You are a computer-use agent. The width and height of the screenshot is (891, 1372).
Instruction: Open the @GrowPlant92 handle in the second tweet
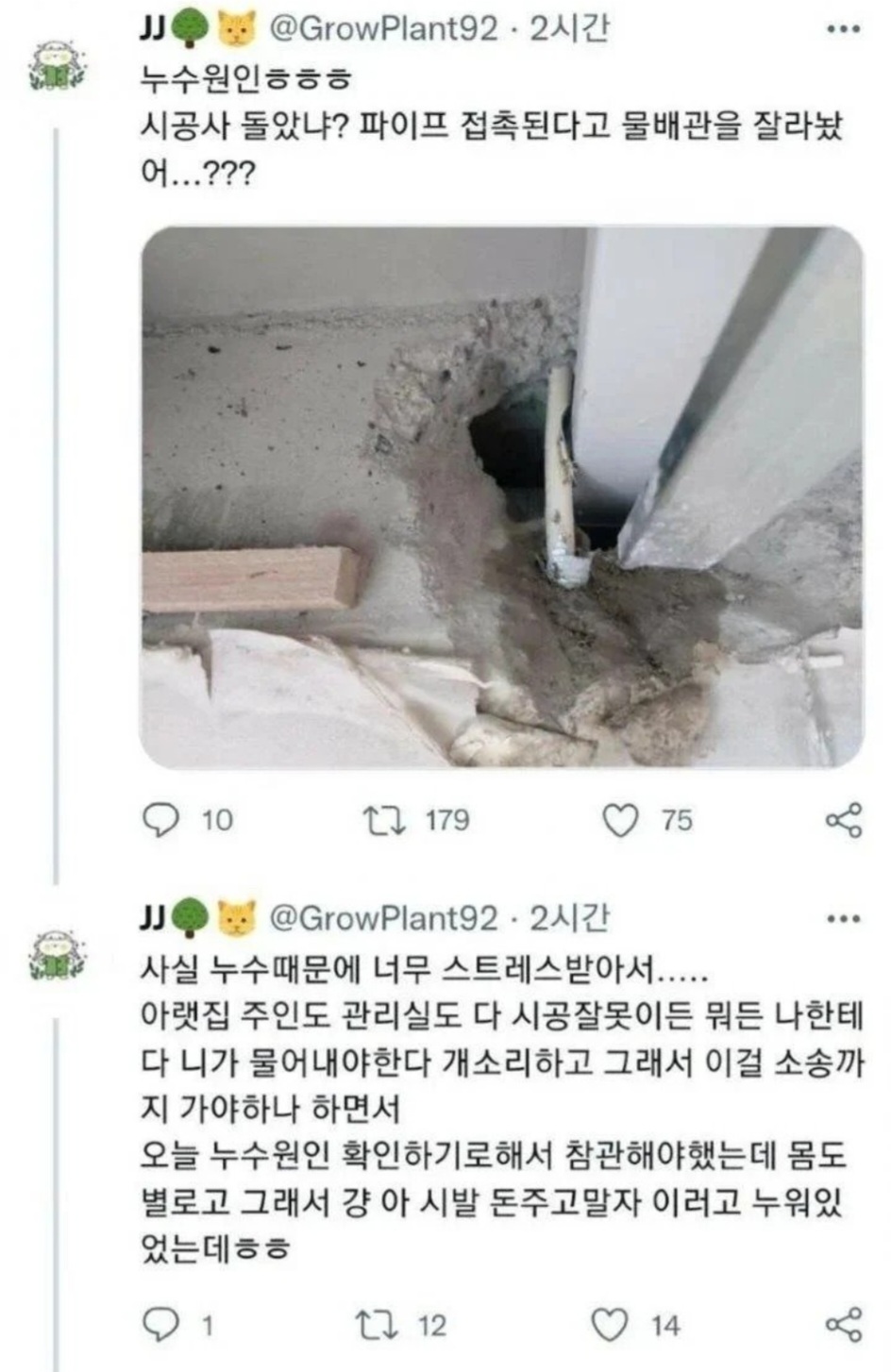pyautogui.click(x=384, y=917)
